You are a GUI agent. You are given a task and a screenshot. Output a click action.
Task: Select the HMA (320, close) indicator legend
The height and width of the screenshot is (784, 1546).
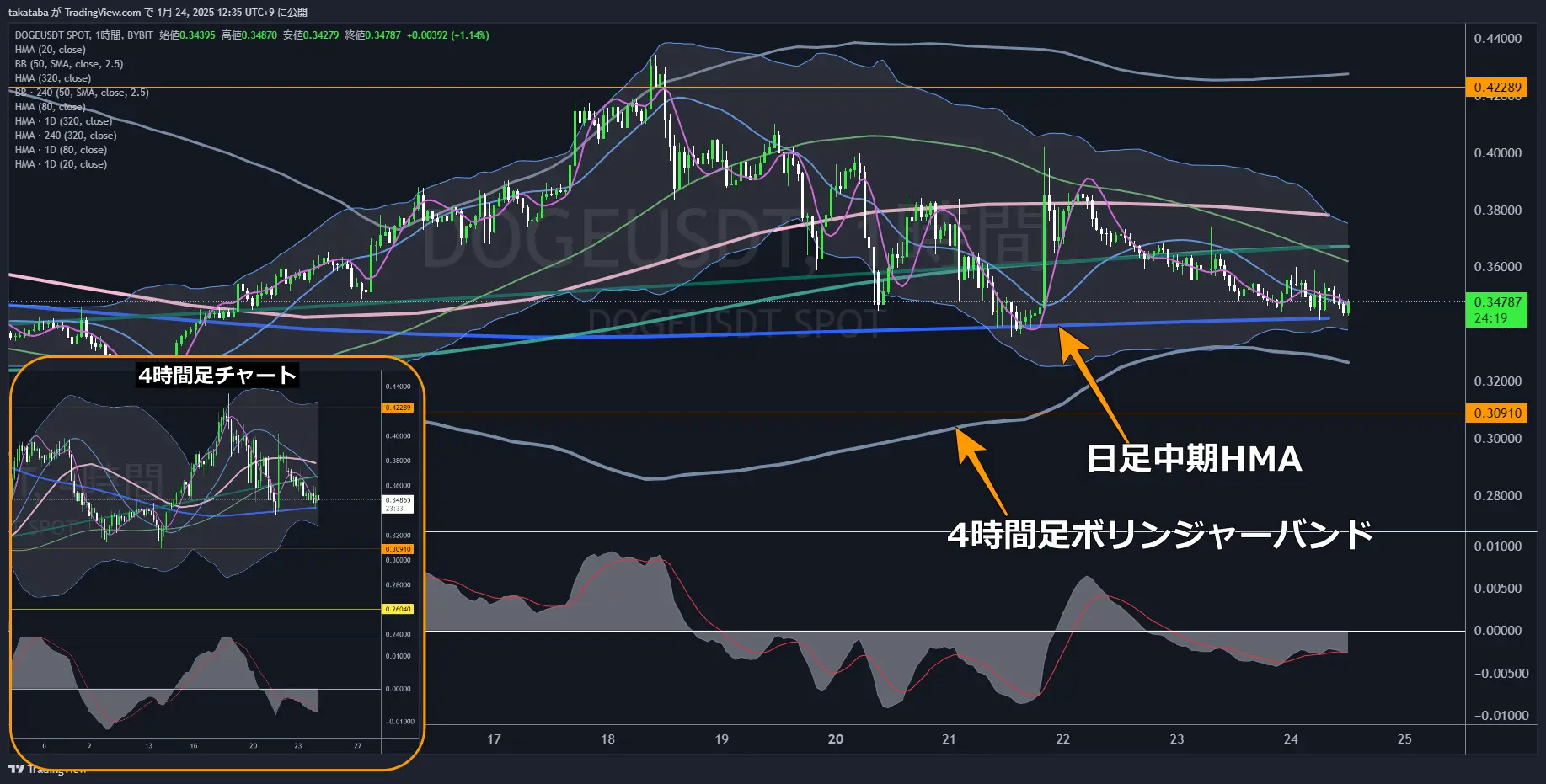(x=52, y=78)
